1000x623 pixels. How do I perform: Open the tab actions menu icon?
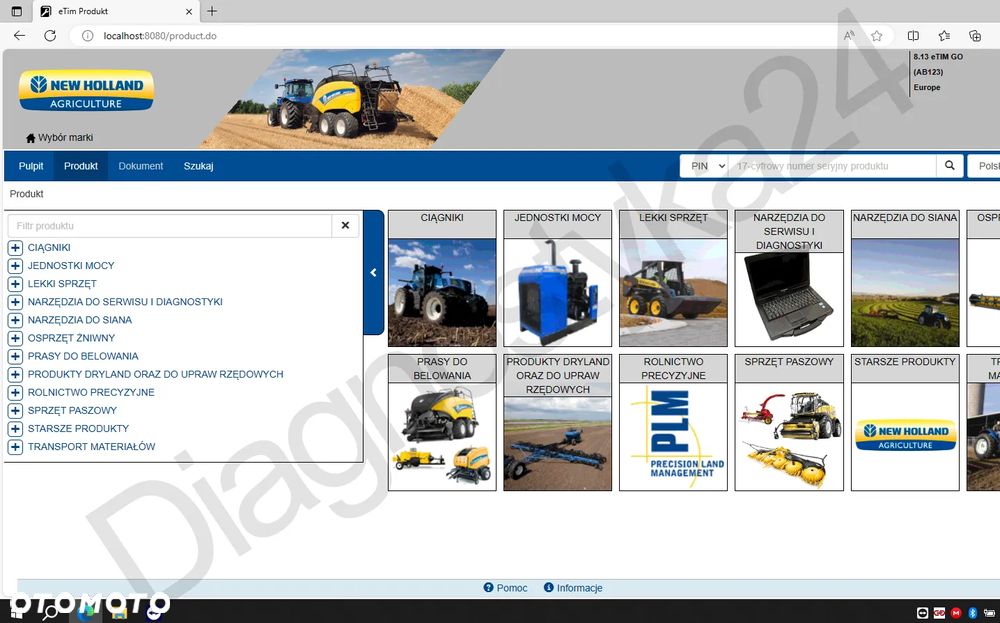17,11
